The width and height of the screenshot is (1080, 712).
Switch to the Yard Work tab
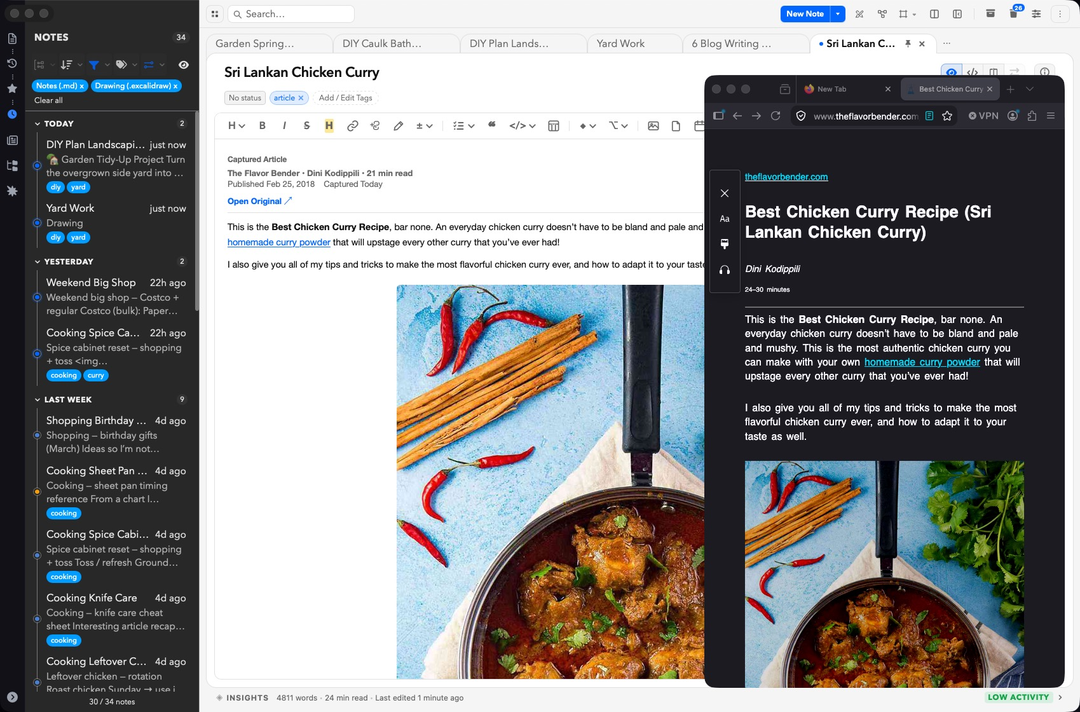[634, 43]
